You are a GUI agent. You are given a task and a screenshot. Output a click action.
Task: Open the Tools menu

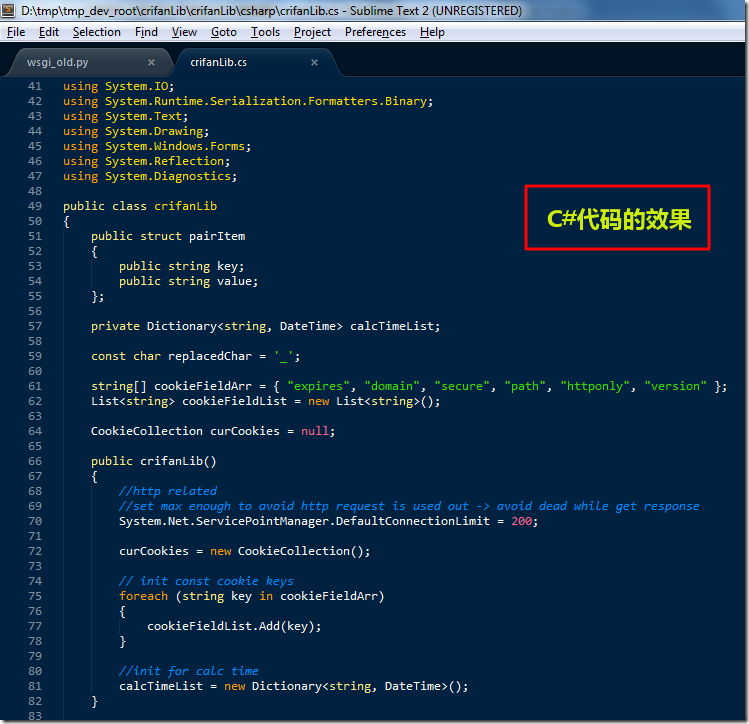tap(265, 32)
